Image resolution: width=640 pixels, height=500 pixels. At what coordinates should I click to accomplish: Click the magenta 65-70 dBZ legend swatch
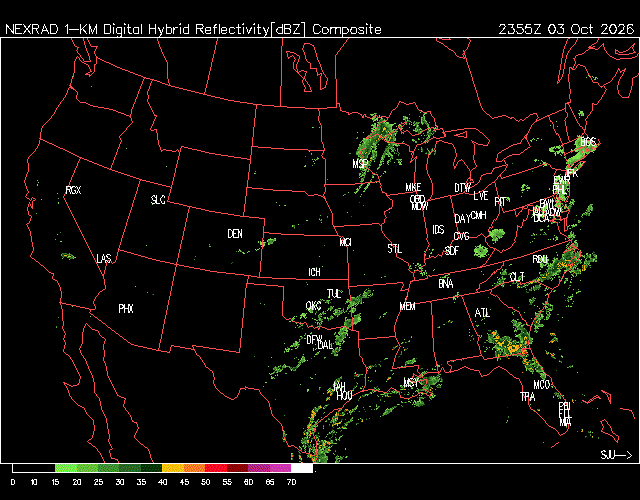click(280, 468)
